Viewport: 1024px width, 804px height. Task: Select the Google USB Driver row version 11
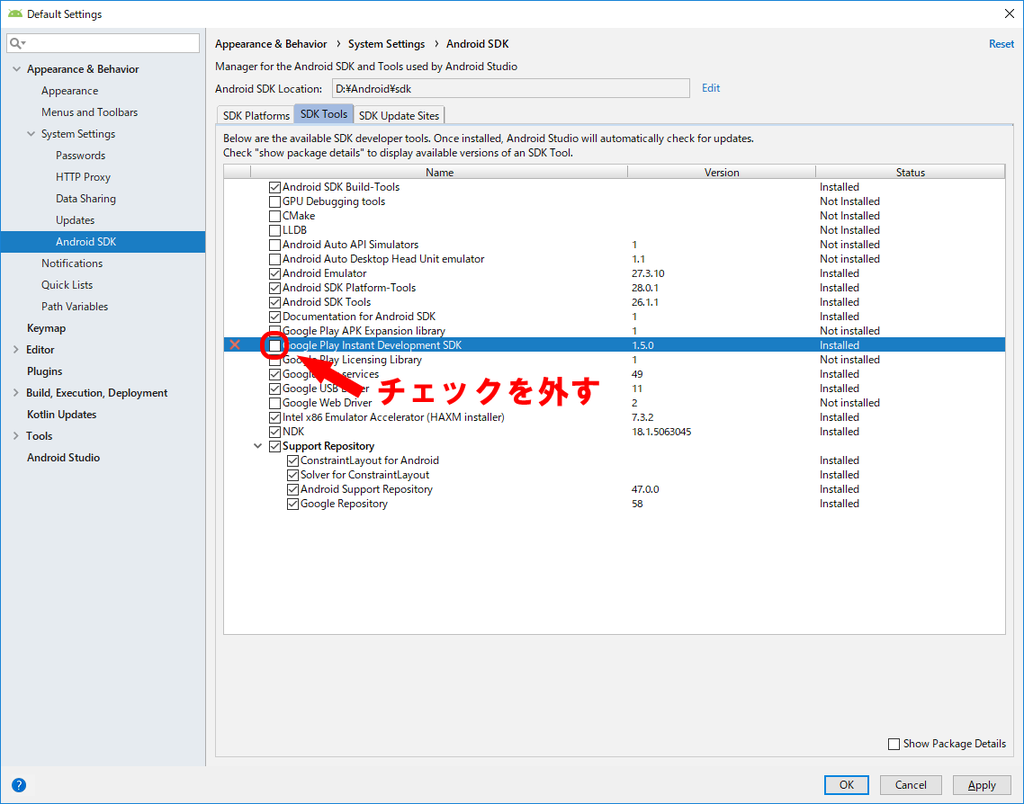click(614, 389)
